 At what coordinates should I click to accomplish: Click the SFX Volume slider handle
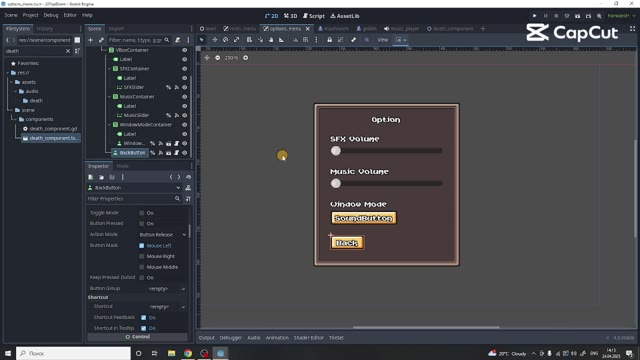pyautogui.click(x=336, y=151)
